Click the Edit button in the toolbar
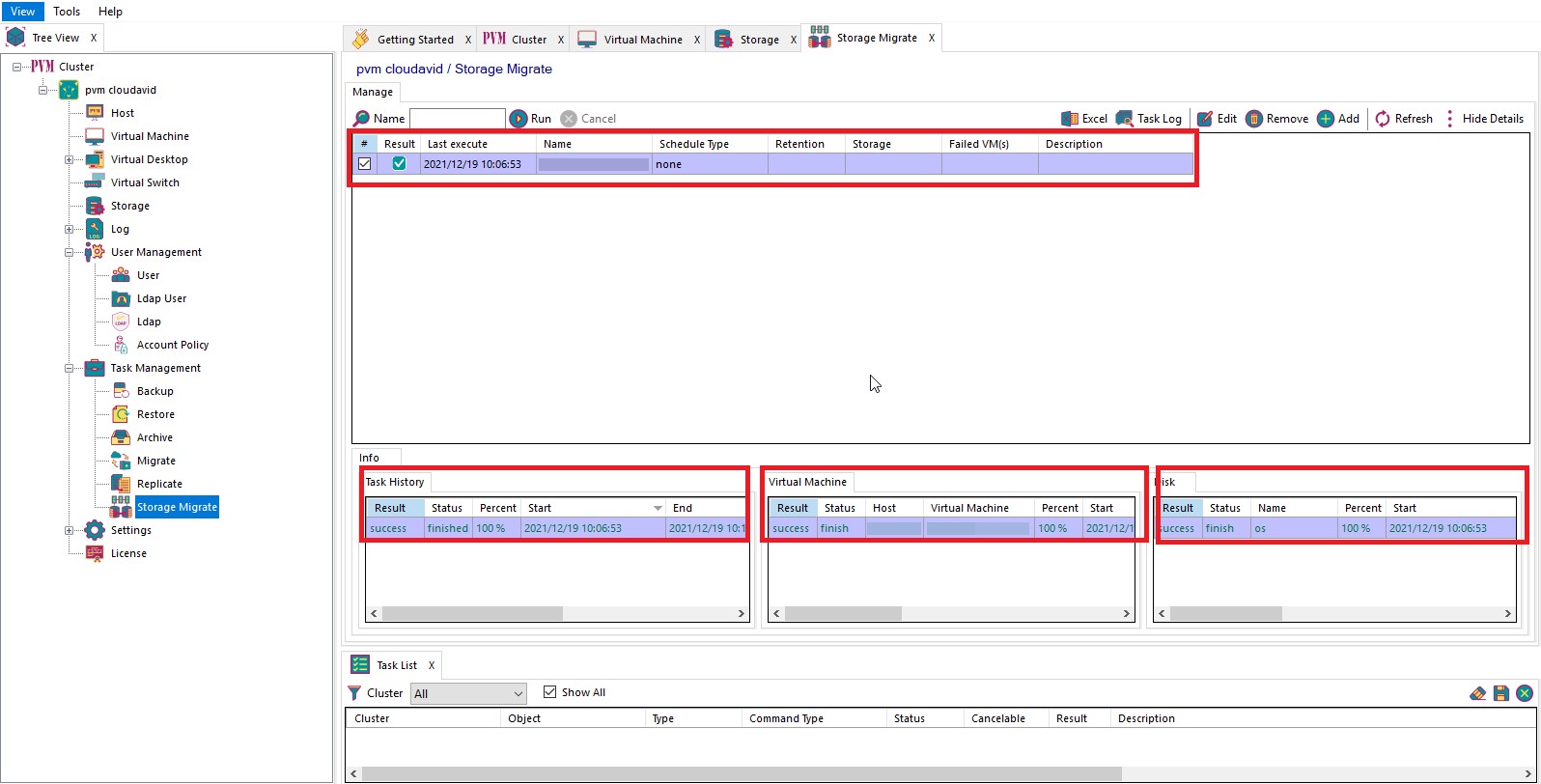This screenshot has height=784, width=1541. [x=1217, y=119]
